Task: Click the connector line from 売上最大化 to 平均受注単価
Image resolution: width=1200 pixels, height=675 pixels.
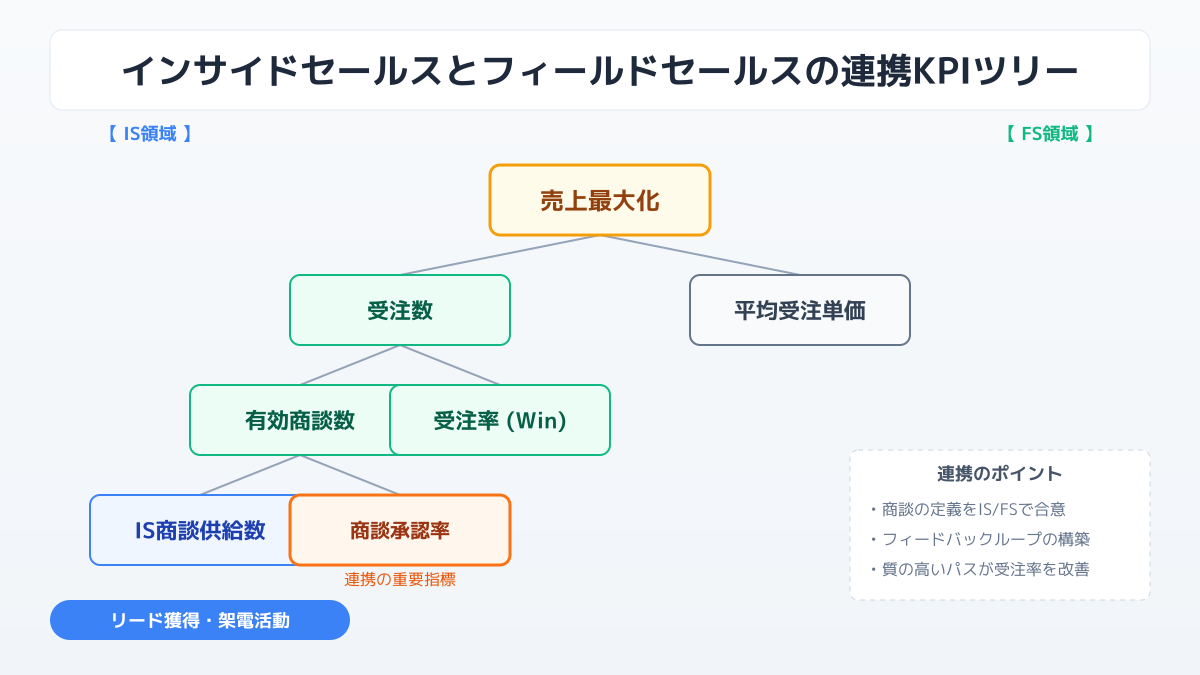Action: point(700,255)
